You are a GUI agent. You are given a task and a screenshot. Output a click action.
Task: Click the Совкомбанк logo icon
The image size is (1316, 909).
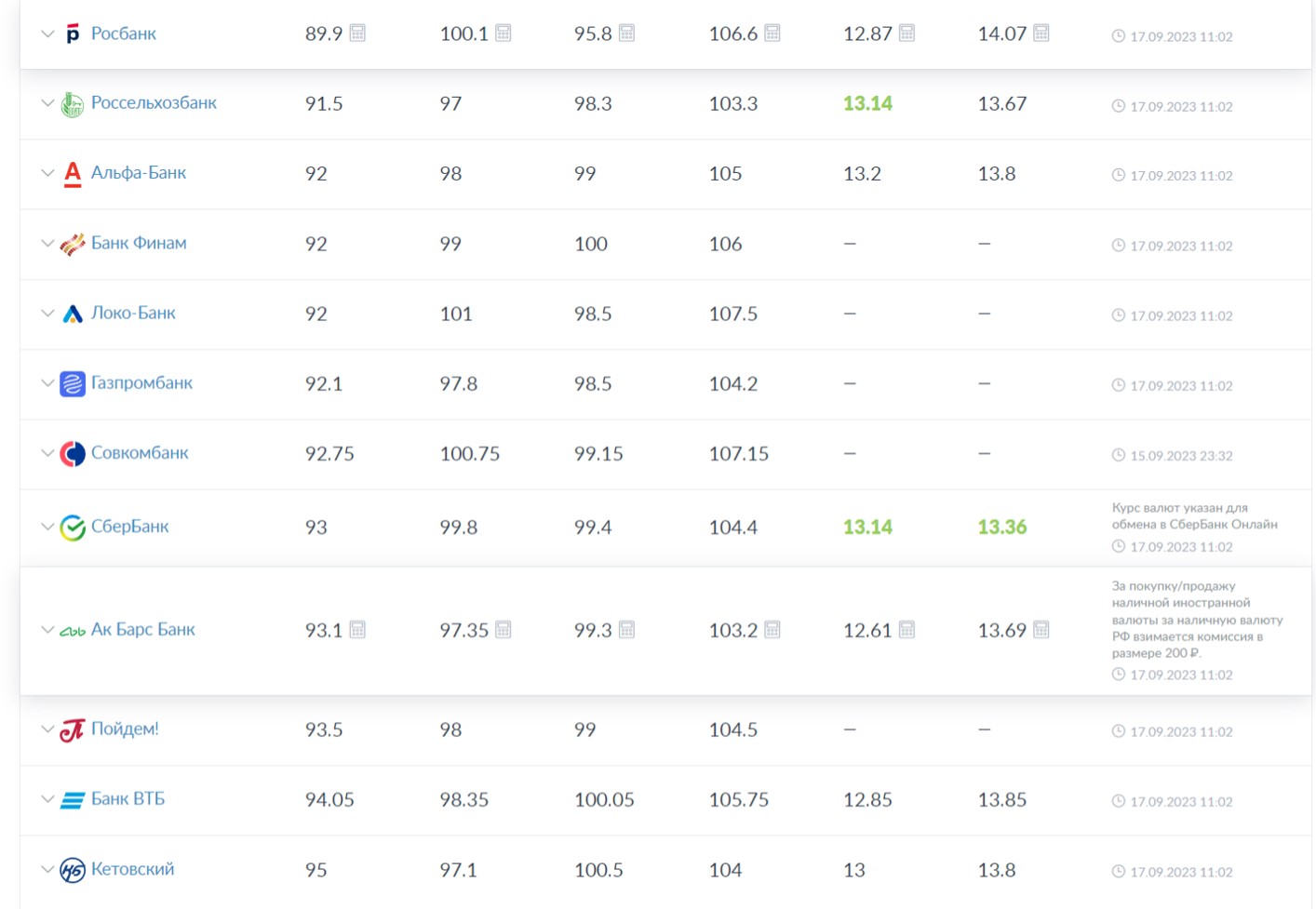pos(73,453)
